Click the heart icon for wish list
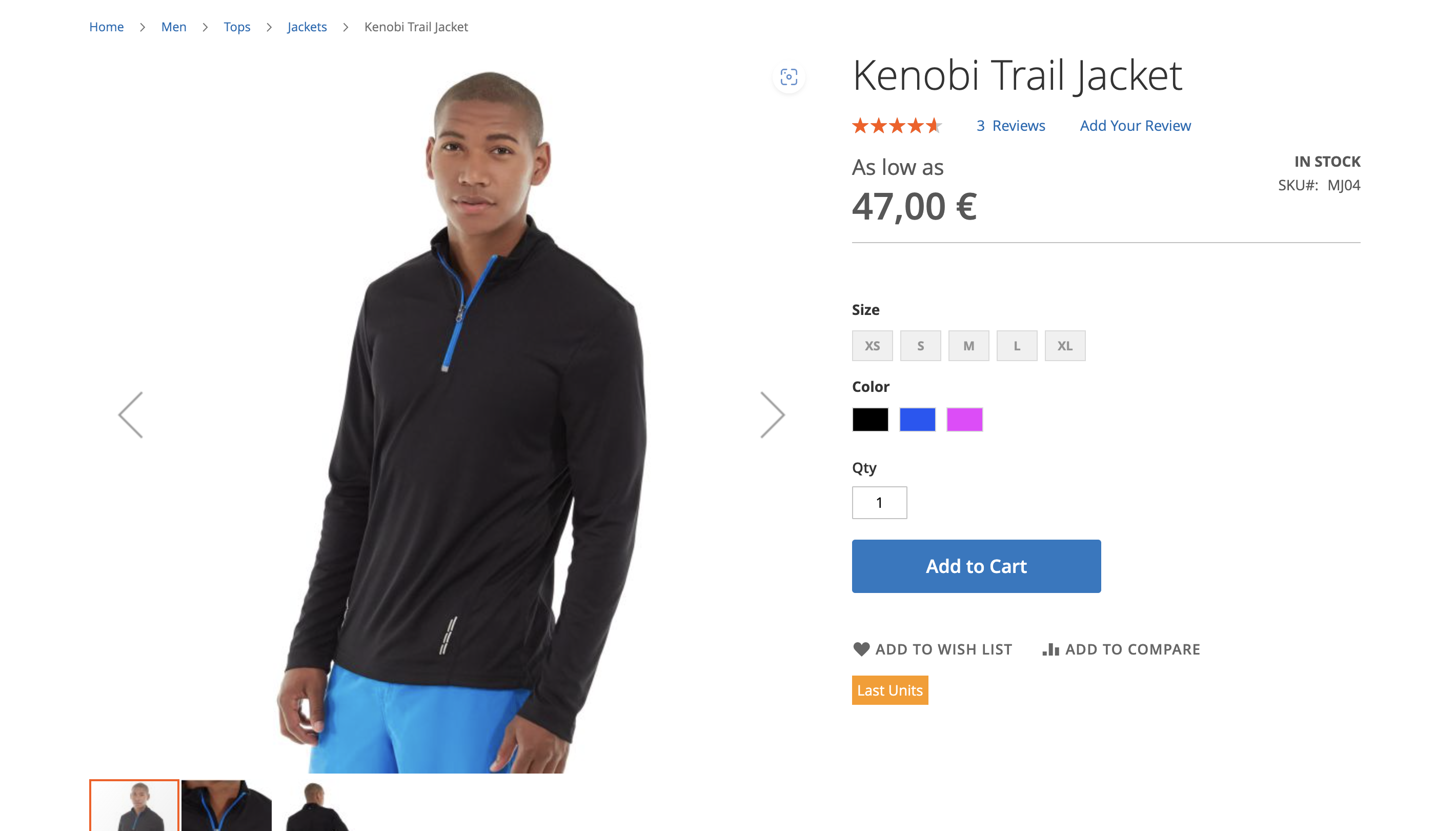 [x=861, y=649]
